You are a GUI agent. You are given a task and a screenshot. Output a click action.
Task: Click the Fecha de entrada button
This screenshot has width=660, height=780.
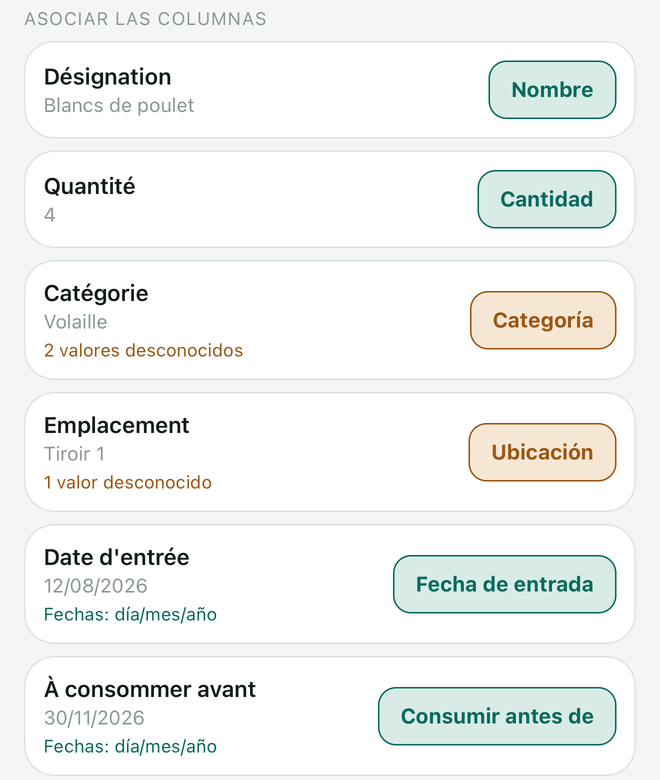[504, 585]
